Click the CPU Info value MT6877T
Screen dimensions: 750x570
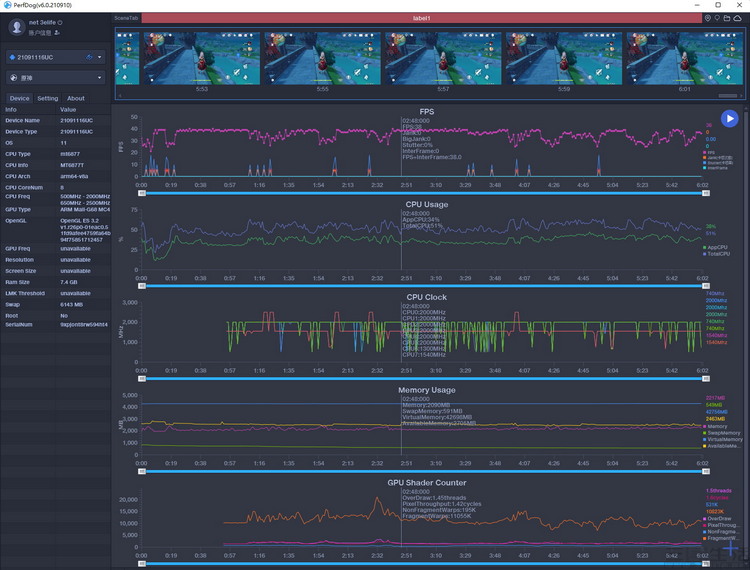pos(72,165)
